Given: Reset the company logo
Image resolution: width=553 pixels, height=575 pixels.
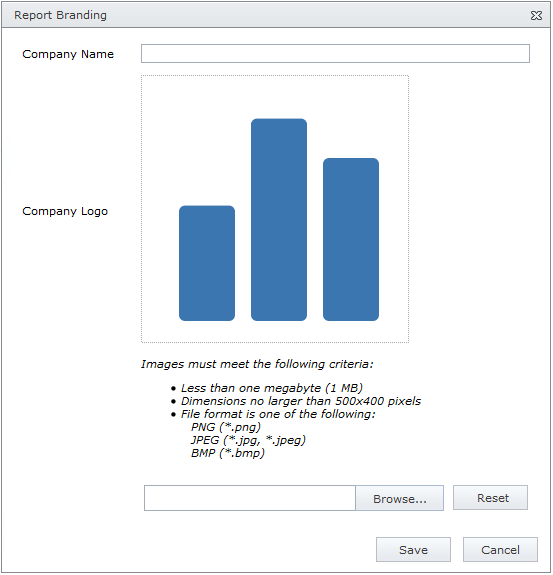Looking at the screenshot, I should pos(491,498).
